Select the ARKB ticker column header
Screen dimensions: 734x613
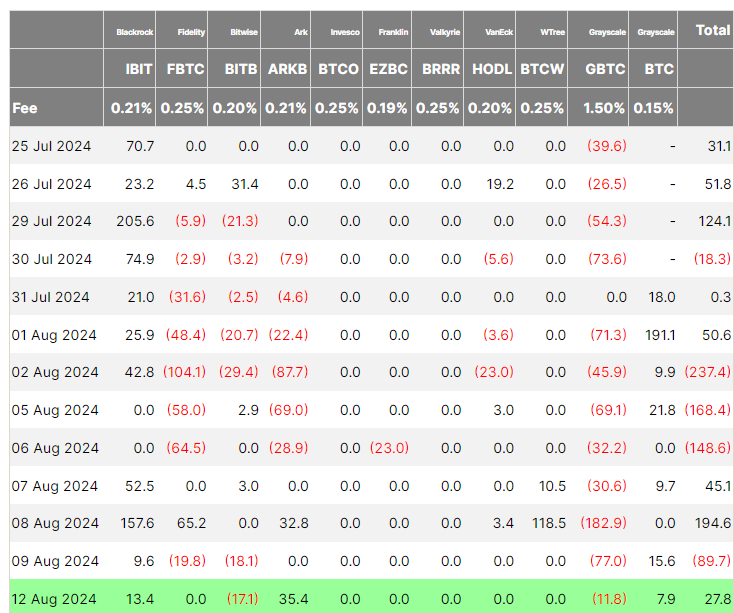click(286, 69)
